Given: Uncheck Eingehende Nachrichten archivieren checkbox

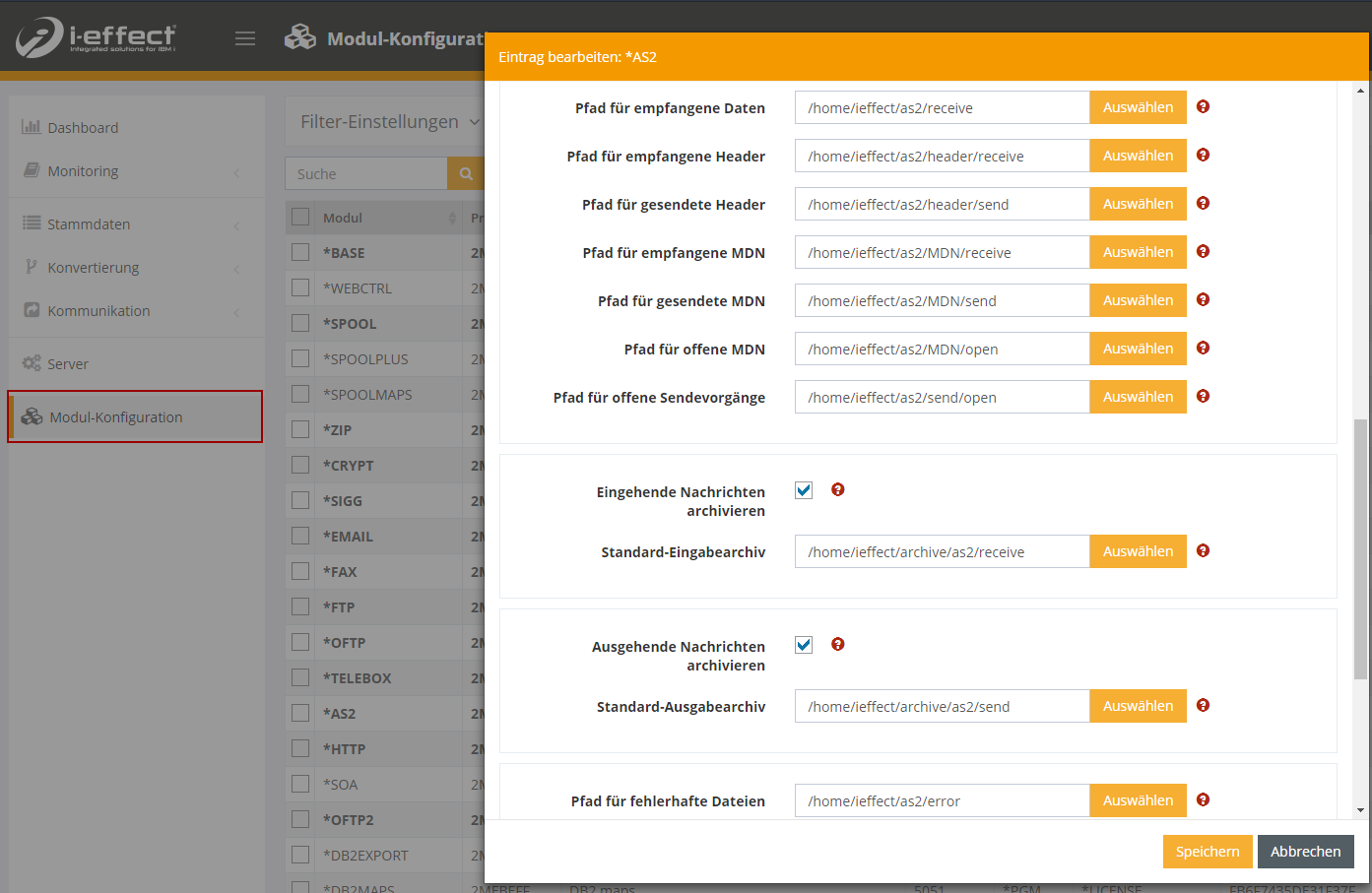Looking at the screenshot, I should 804,490.
